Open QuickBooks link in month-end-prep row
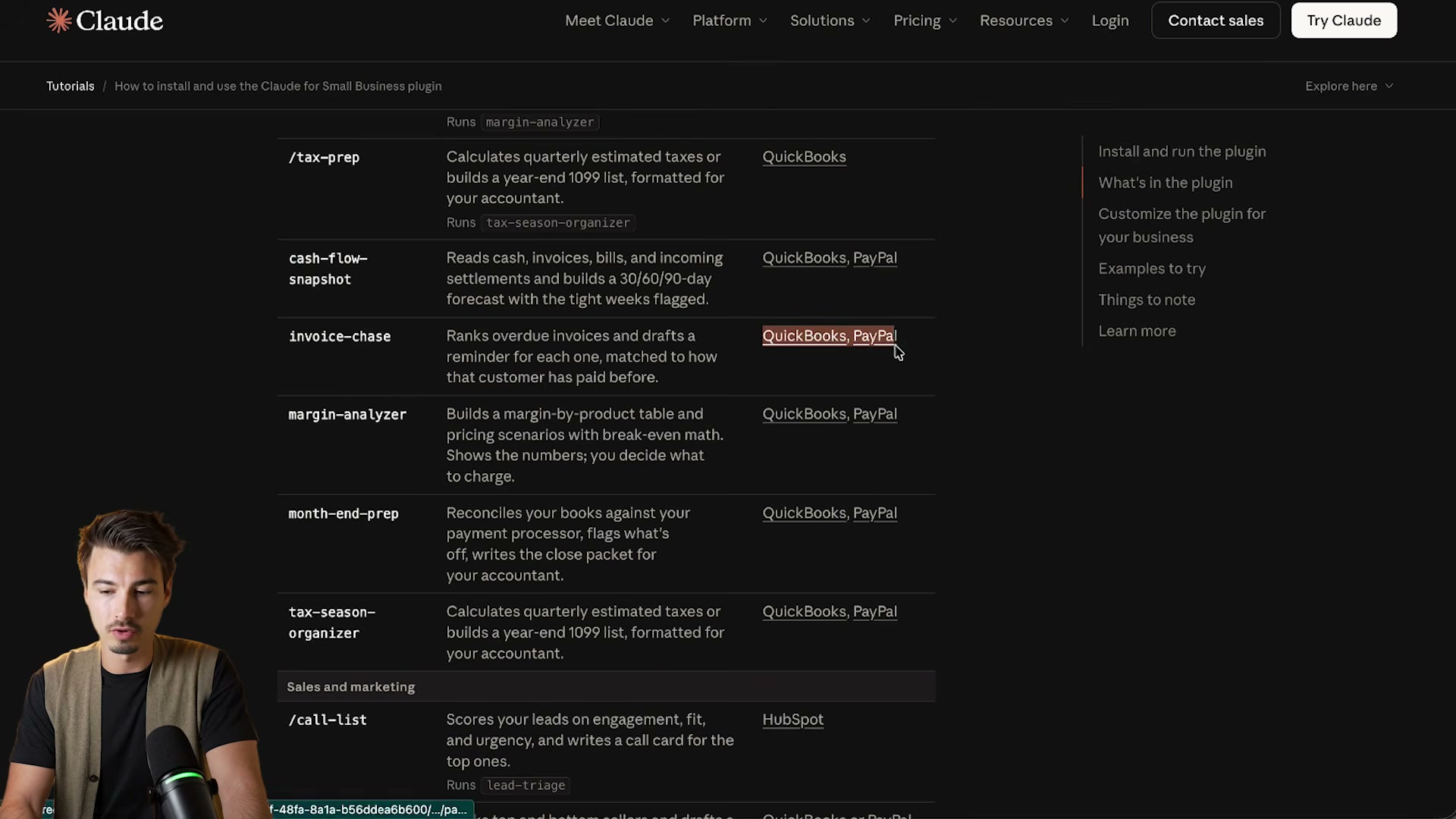This screenshot has height=819, width=1456. 804,513
